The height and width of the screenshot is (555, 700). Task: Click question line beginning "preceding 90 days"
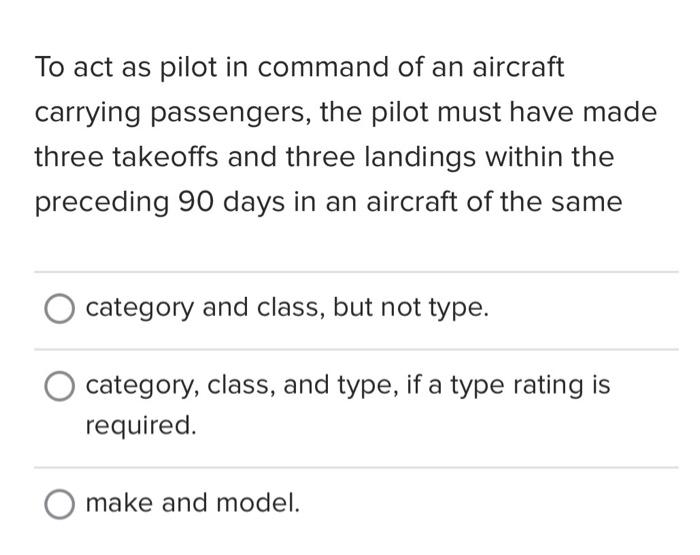[x=329, y=202]
